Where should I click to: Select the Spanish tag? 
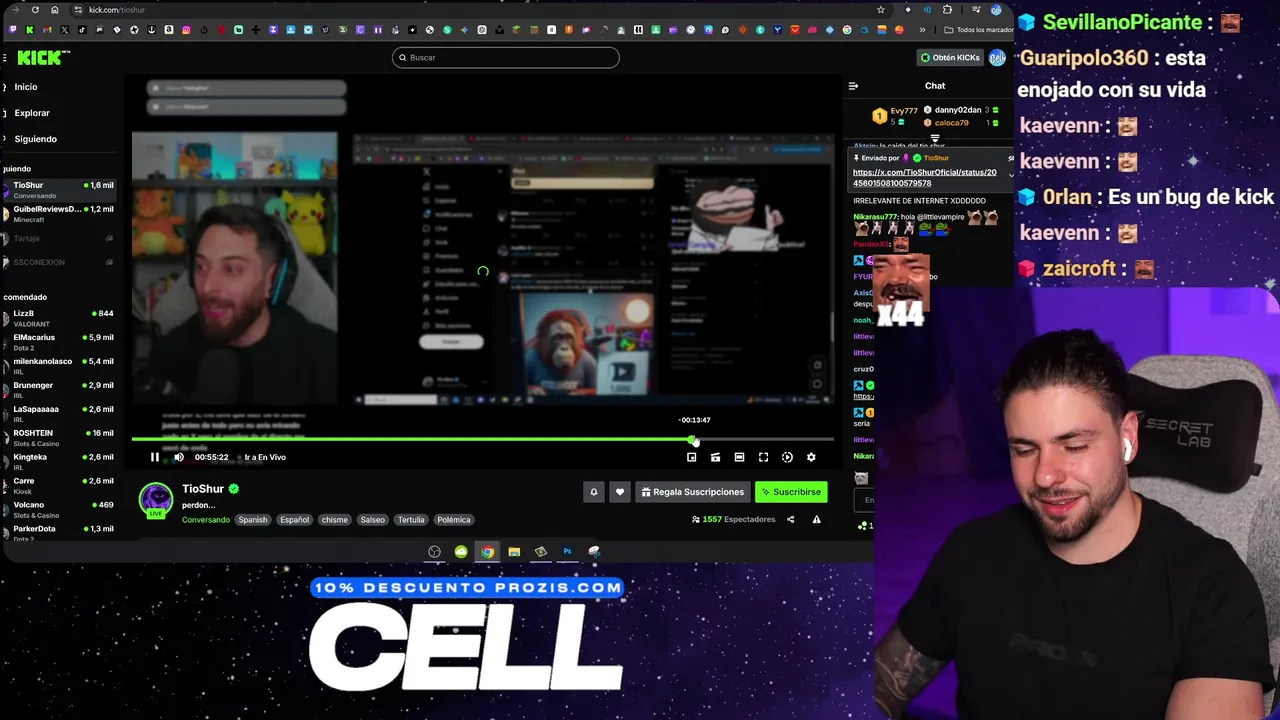(x=253, y=520)
